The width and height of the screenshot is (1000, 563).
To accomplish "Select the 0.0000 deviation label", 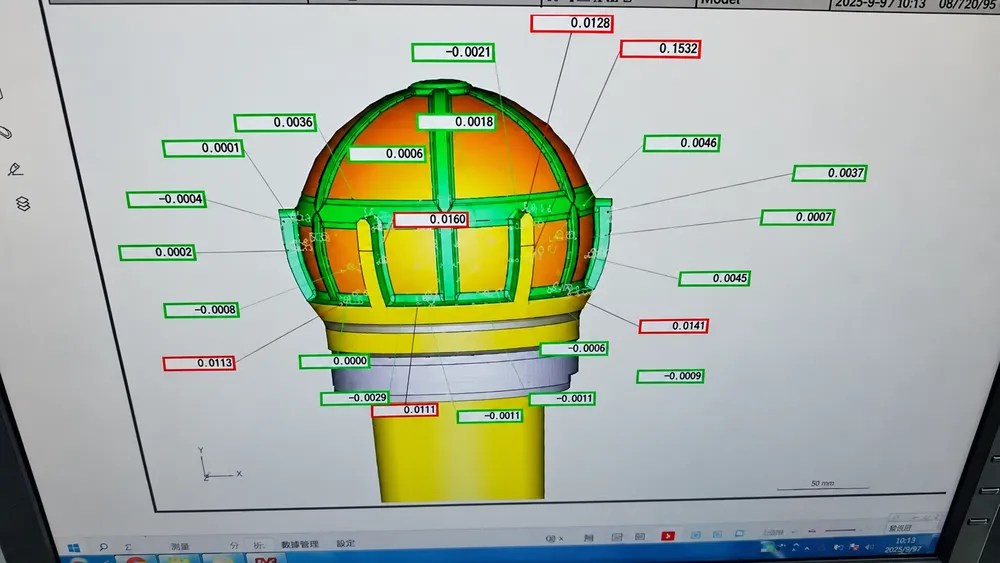I will [x=334, y=362].
